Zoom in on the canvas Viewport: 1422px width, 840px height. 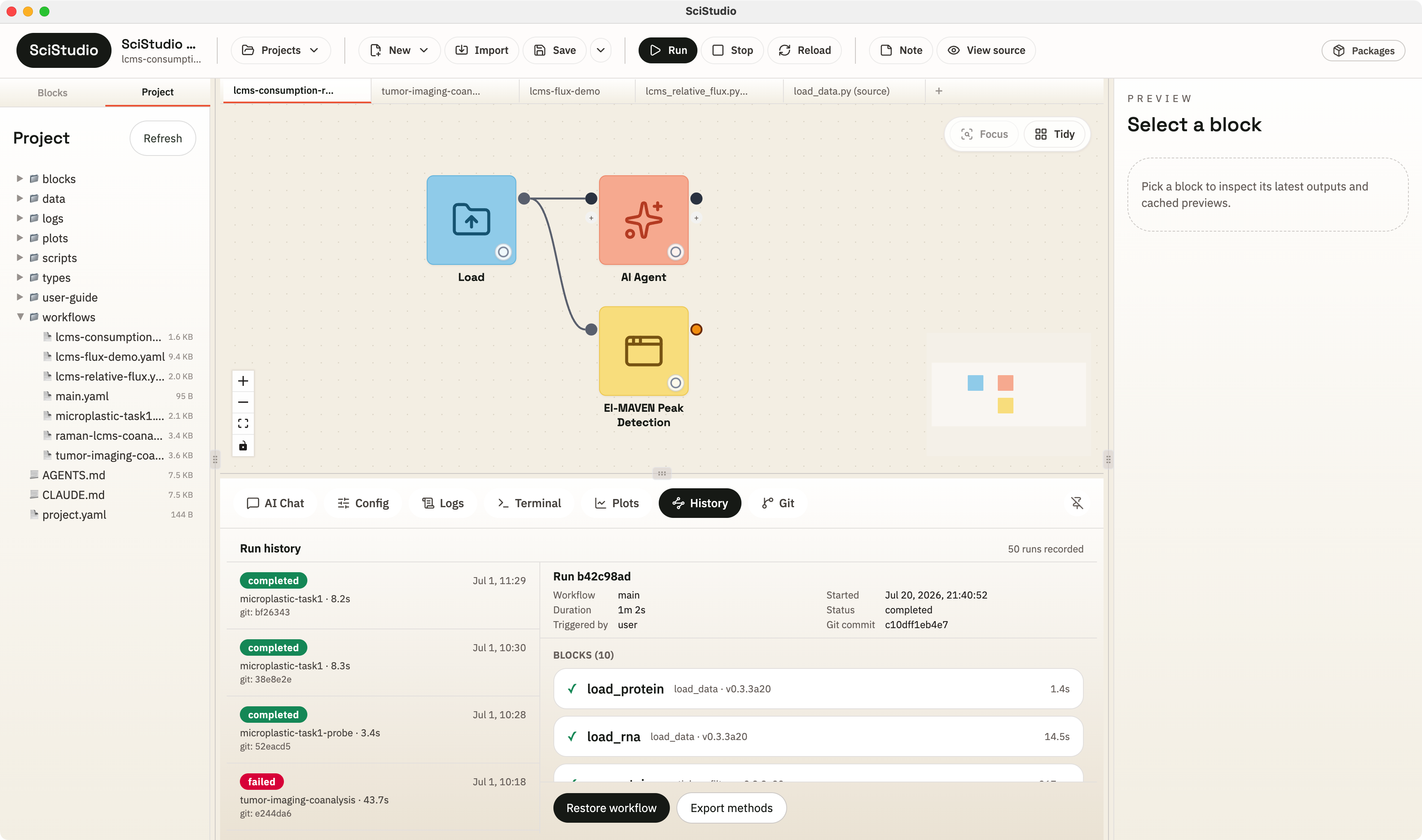[x=243, y=381]
